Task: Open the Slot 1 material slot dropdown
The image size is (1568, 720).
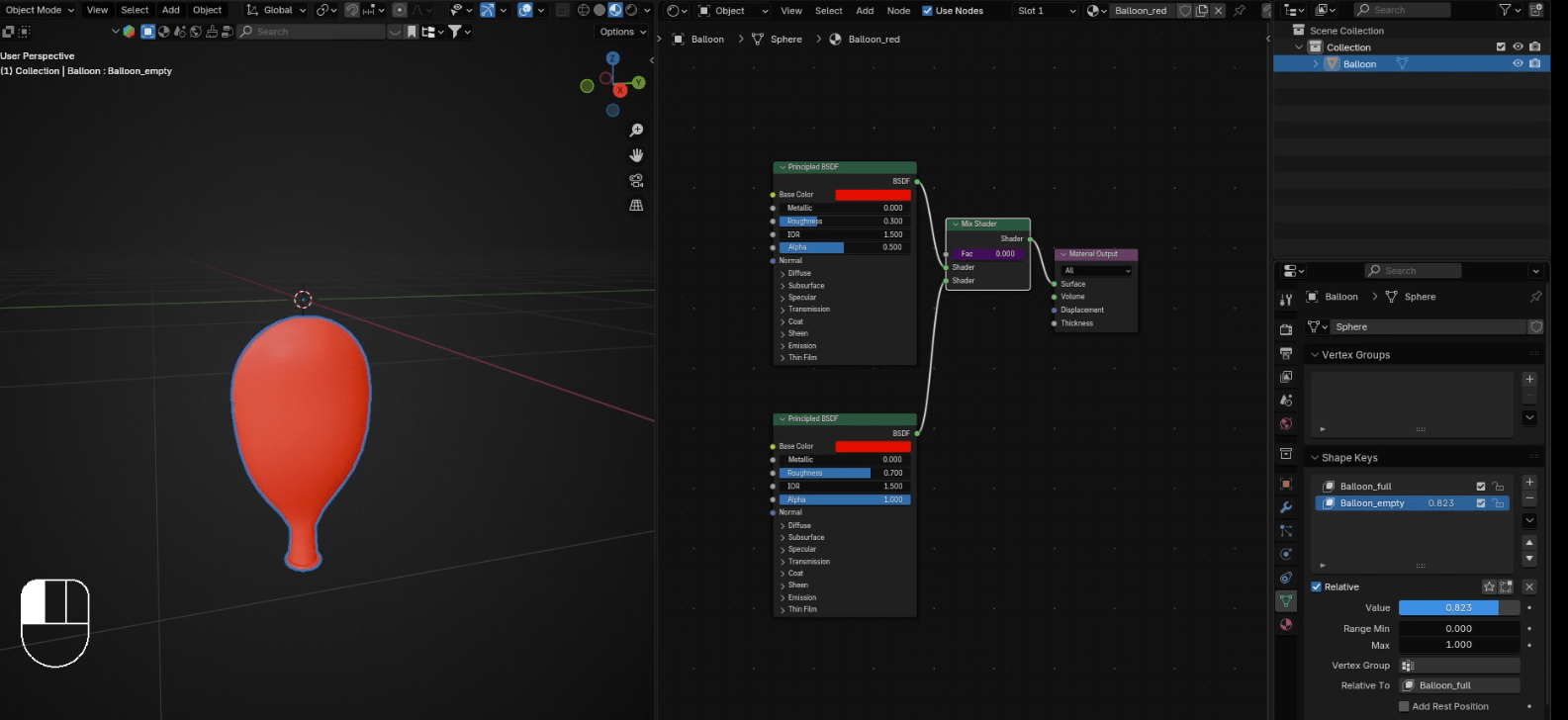Action: point(1047,11)
